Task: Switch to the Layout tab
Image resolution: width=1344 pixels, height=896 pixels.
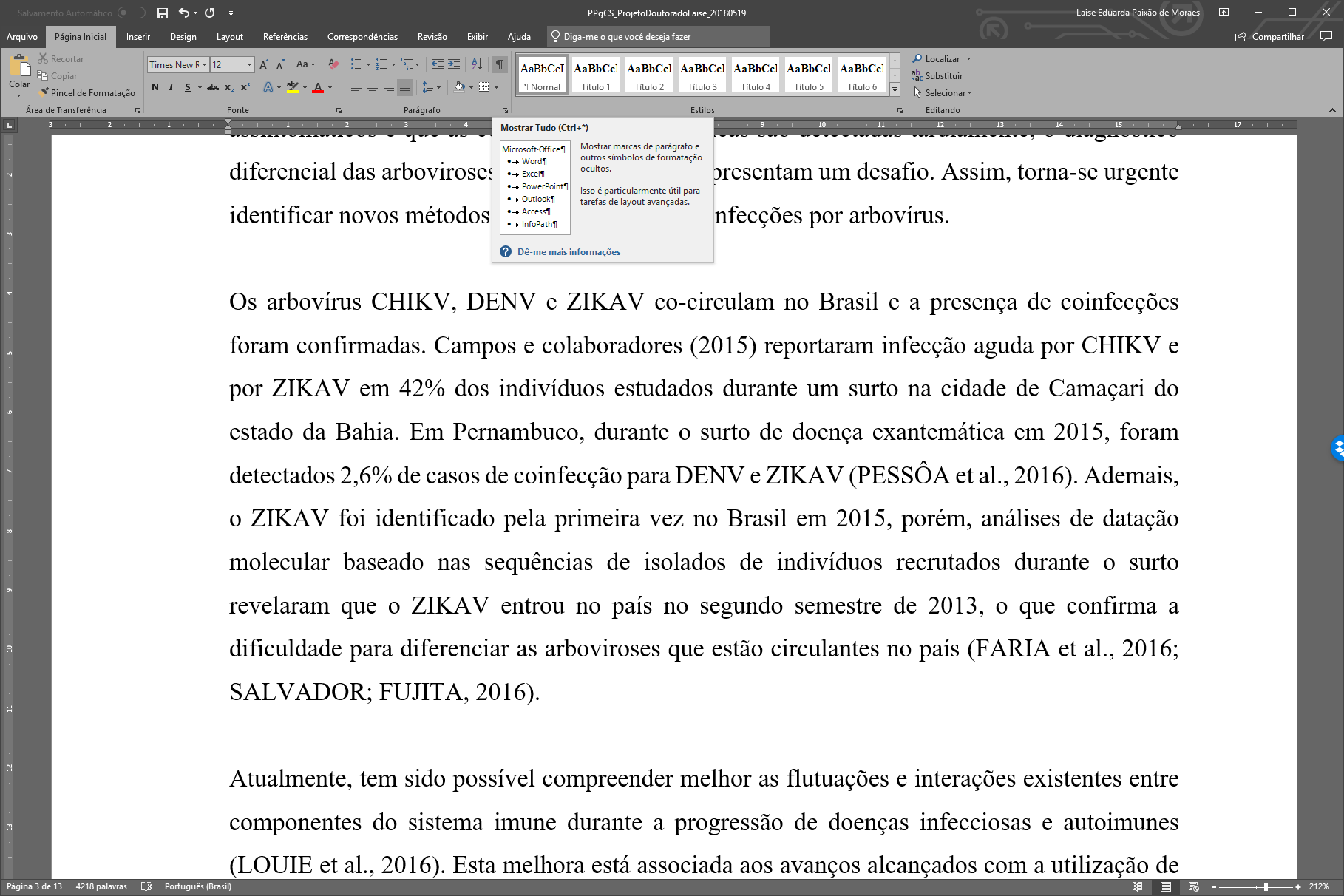Action: (x=230, y=36)
